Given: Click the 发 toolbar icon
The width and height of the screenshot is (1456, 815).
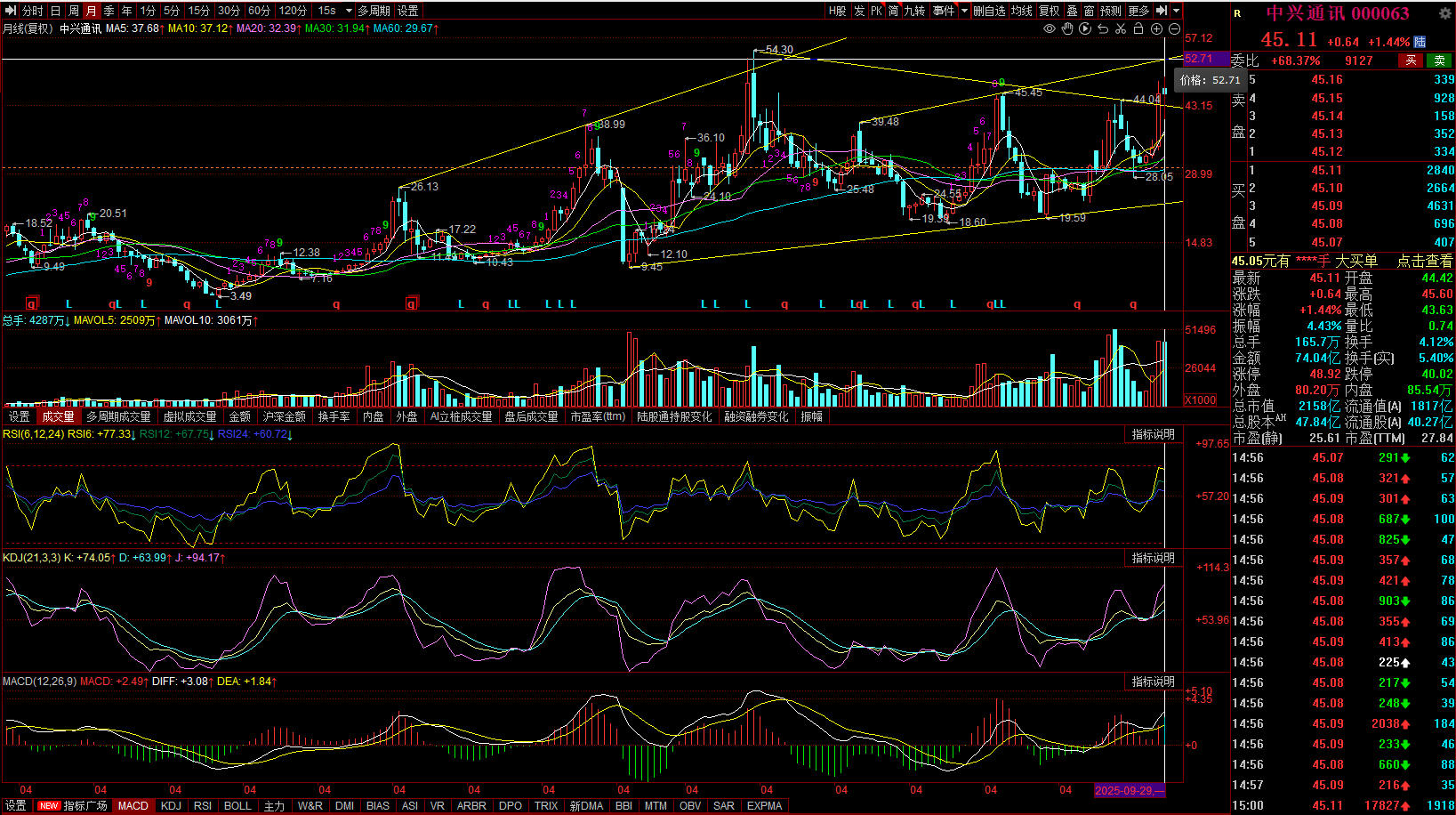Looking at the screenshot, I should pyautogui.click(x=859, y=11).
